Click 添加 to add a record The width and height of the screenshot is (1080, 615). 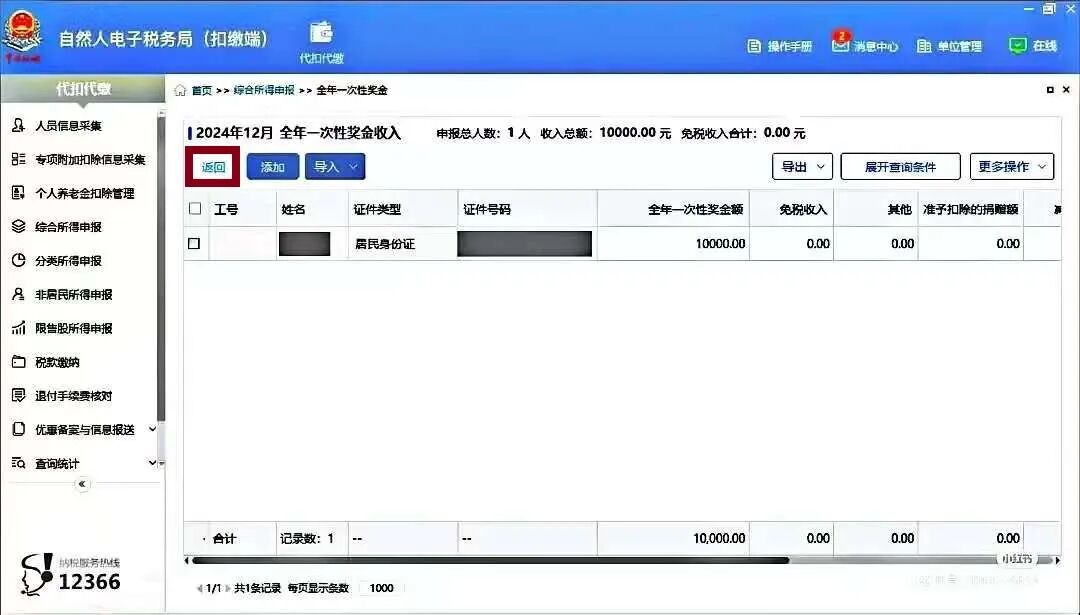coord(271,167)
